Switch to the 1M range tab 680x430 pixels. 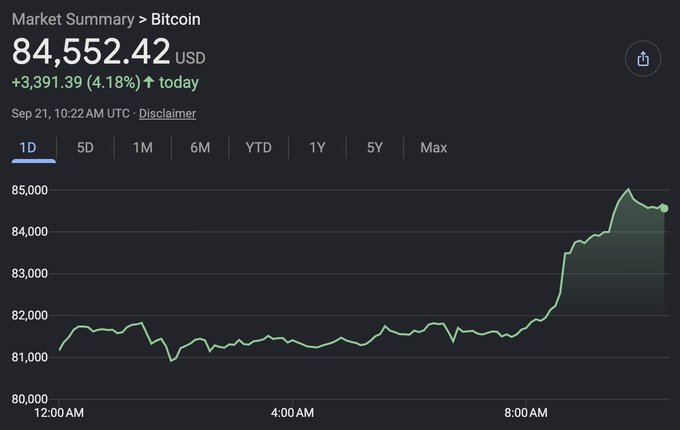[x=143, y=148]
